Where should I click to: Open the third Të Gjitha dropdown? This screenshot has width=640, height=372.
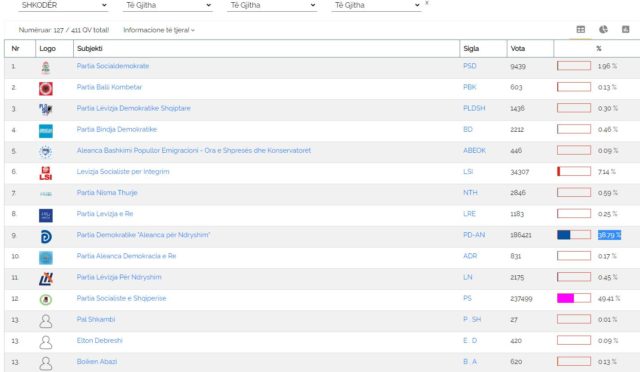(272, 5)
